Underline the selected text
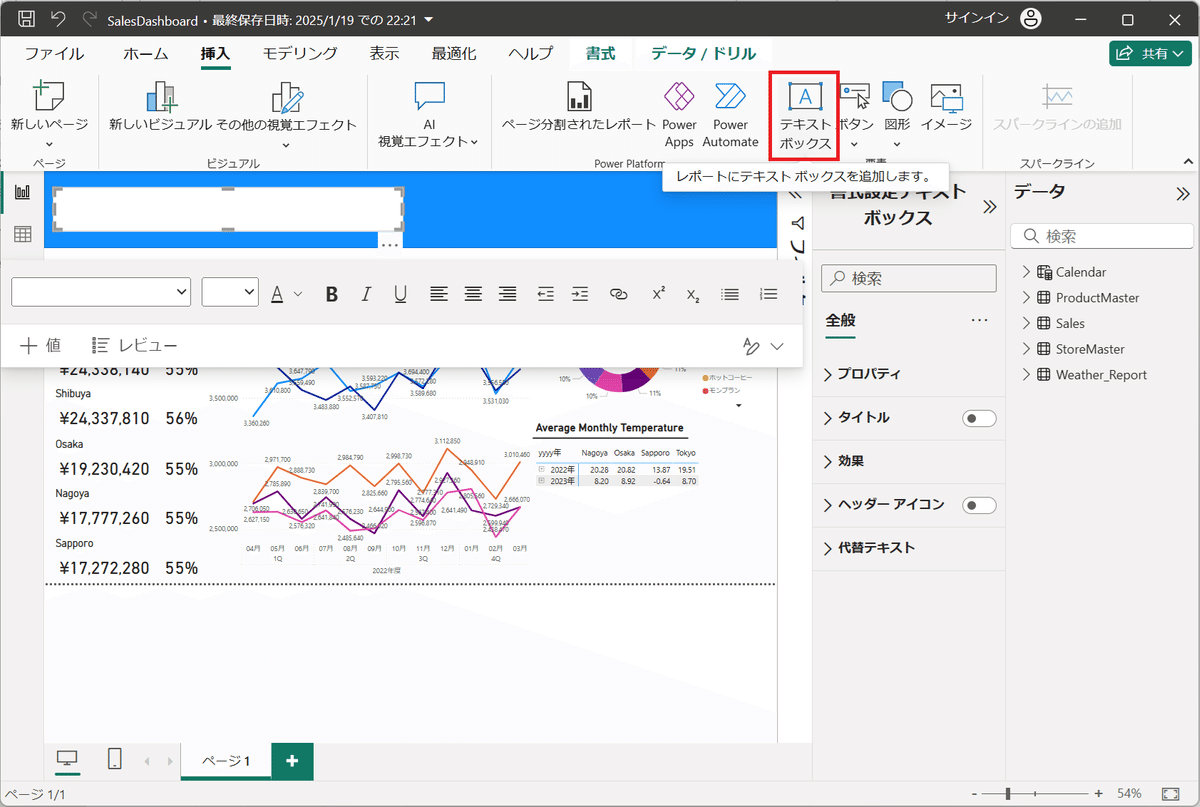This screenshot has width=1200, height=807. (400, 293)
